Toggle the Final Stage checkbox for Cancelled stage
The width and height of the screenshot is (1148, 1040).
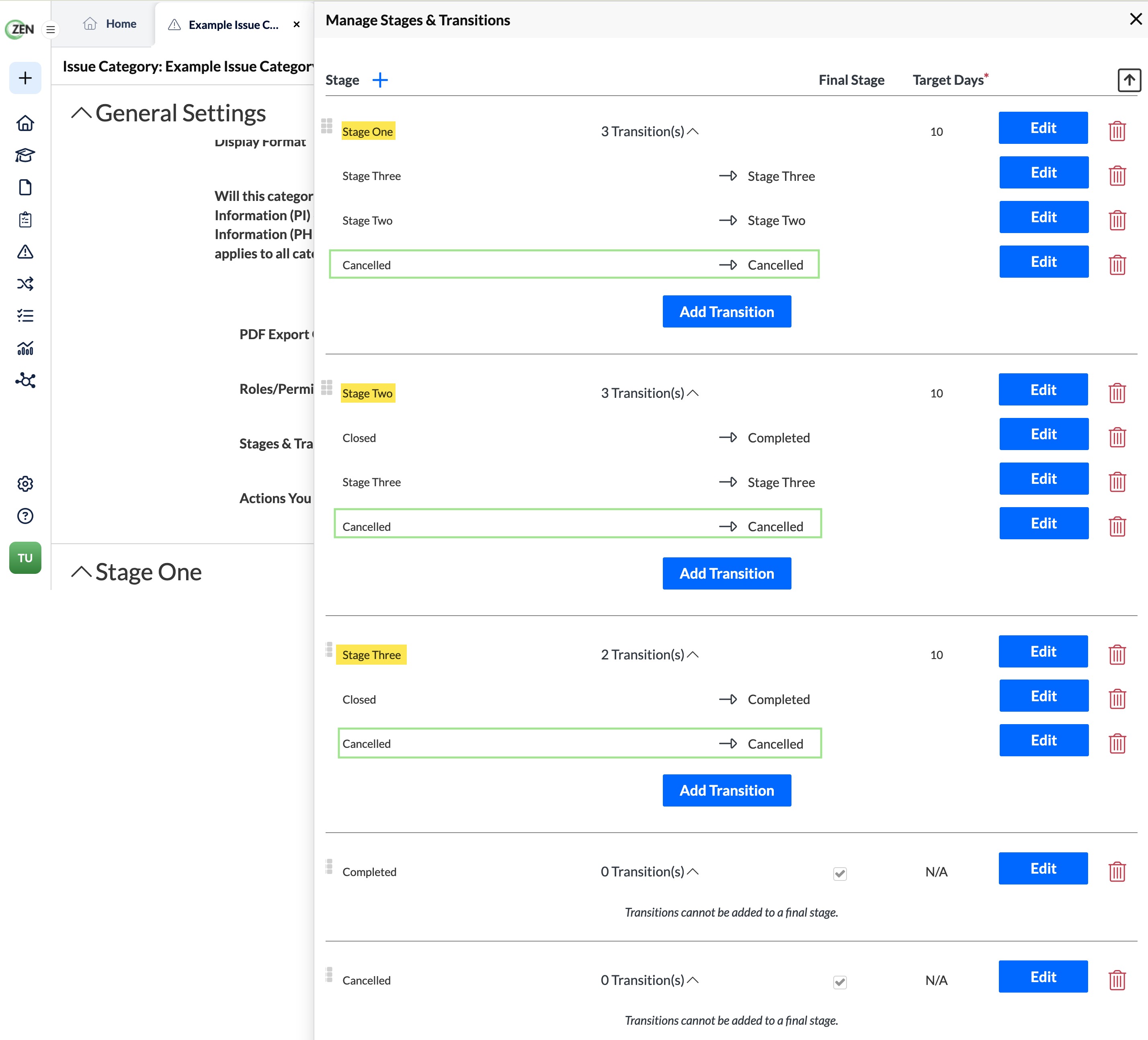pos(840,982)
